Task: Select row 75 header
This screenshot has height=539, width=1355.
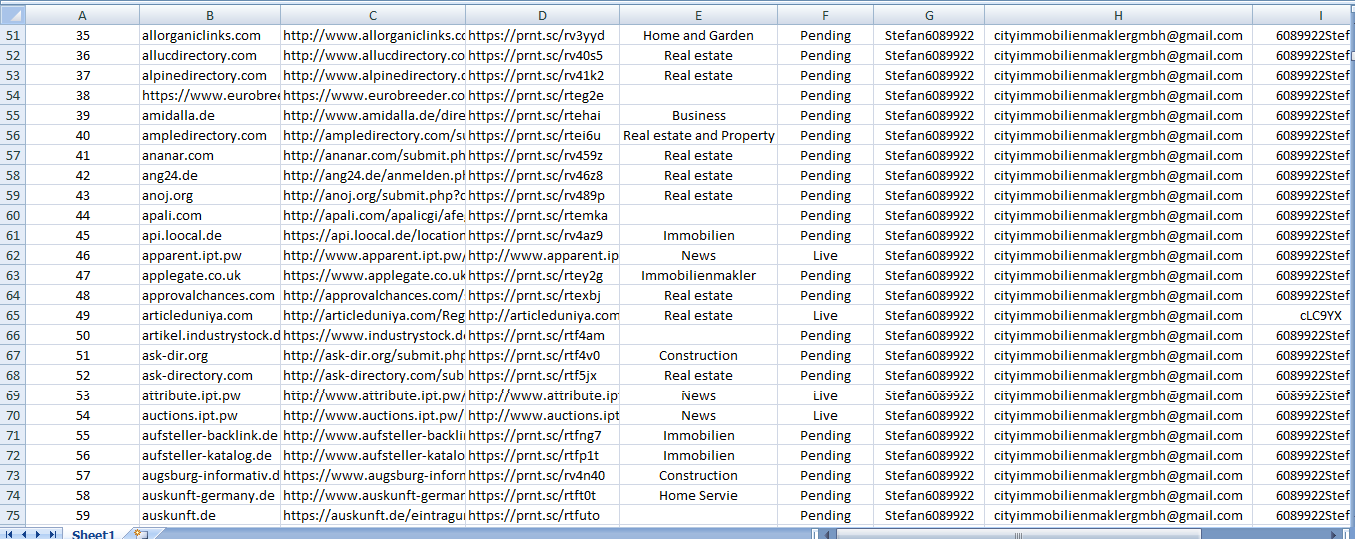Action: [12, 515]
